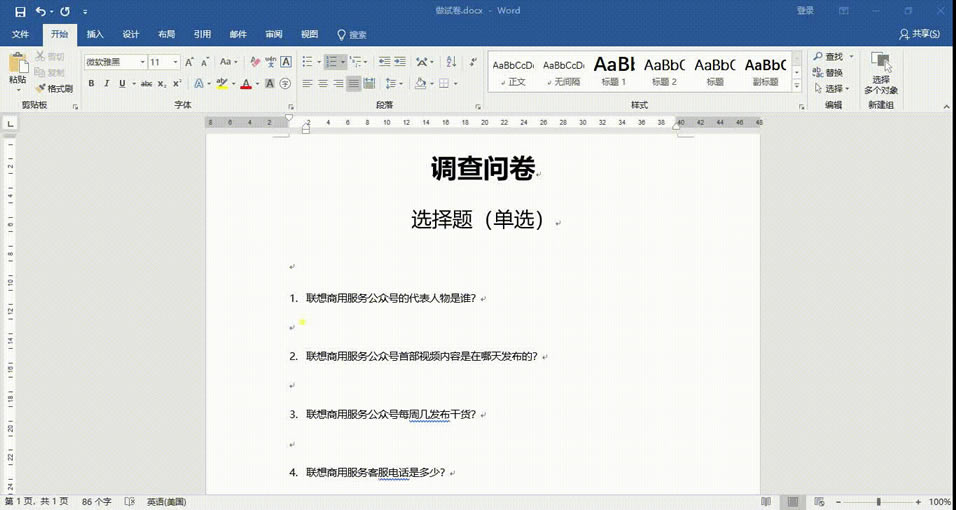Image resolution: width=956 pixels, height=510 pixels.
Task: Click the Cut (剪切) scissors icon
Action: pos(40,57)
